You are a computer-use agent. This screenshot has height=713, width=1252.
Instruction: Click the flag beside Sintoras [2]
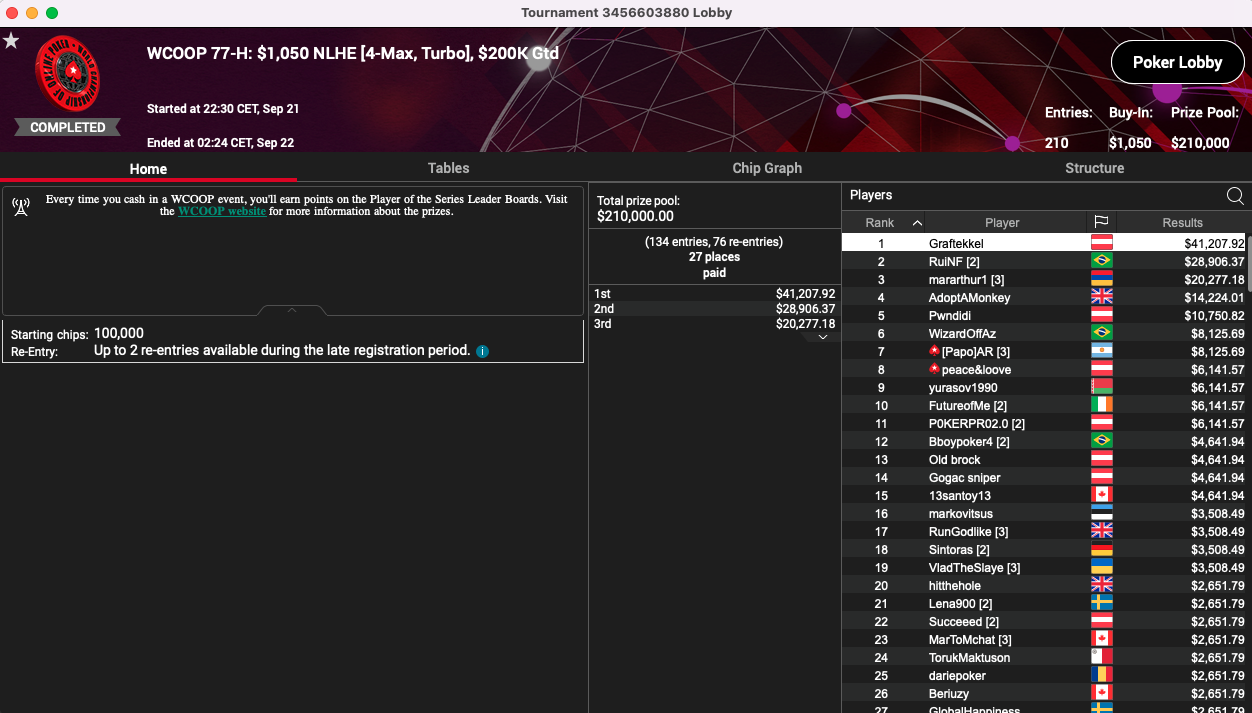(1101, 549)
